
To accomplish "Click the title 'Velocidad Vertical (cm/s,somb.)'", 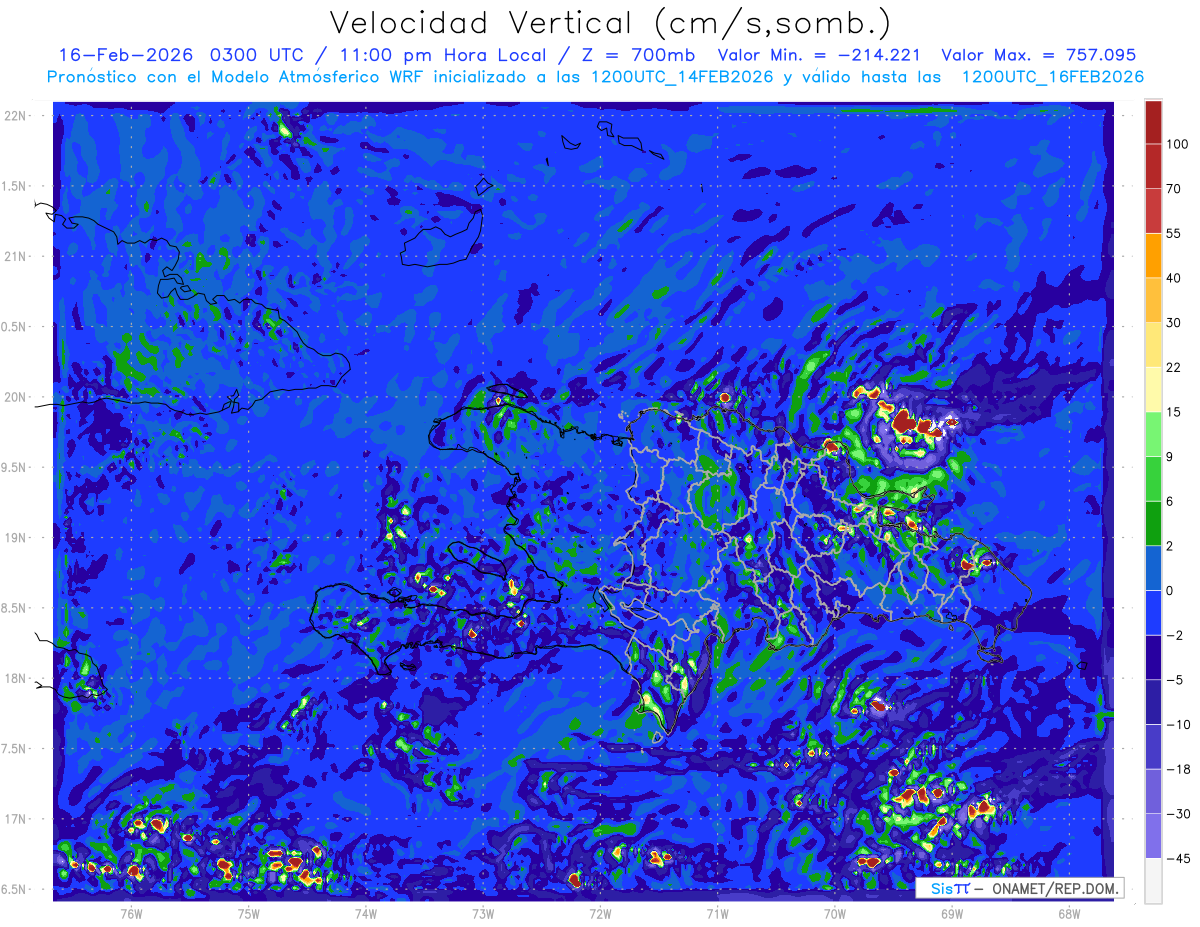I will point(610,23).
